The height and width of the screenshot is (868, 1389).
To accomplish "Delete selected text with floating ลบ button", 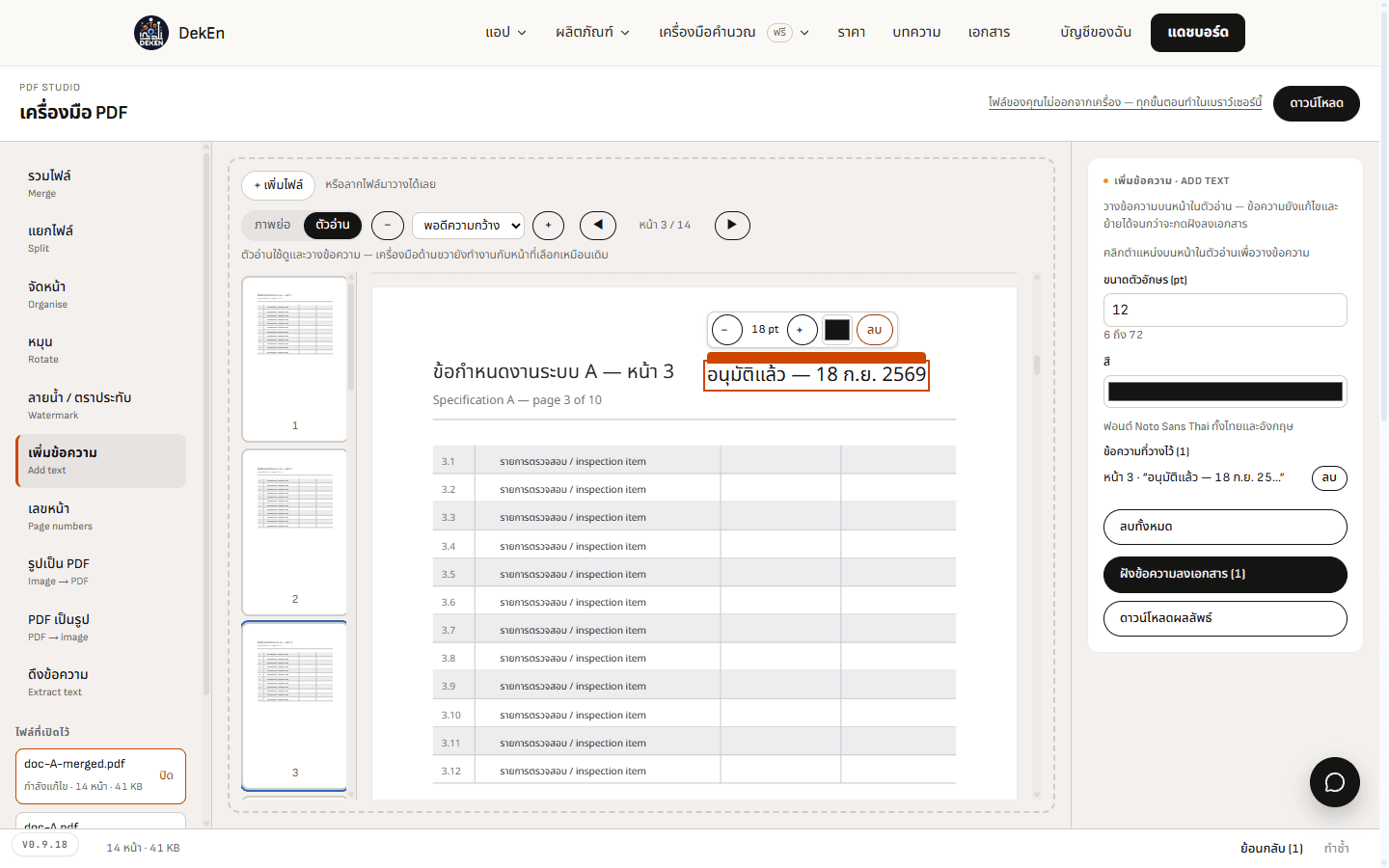I will (875, 330).
